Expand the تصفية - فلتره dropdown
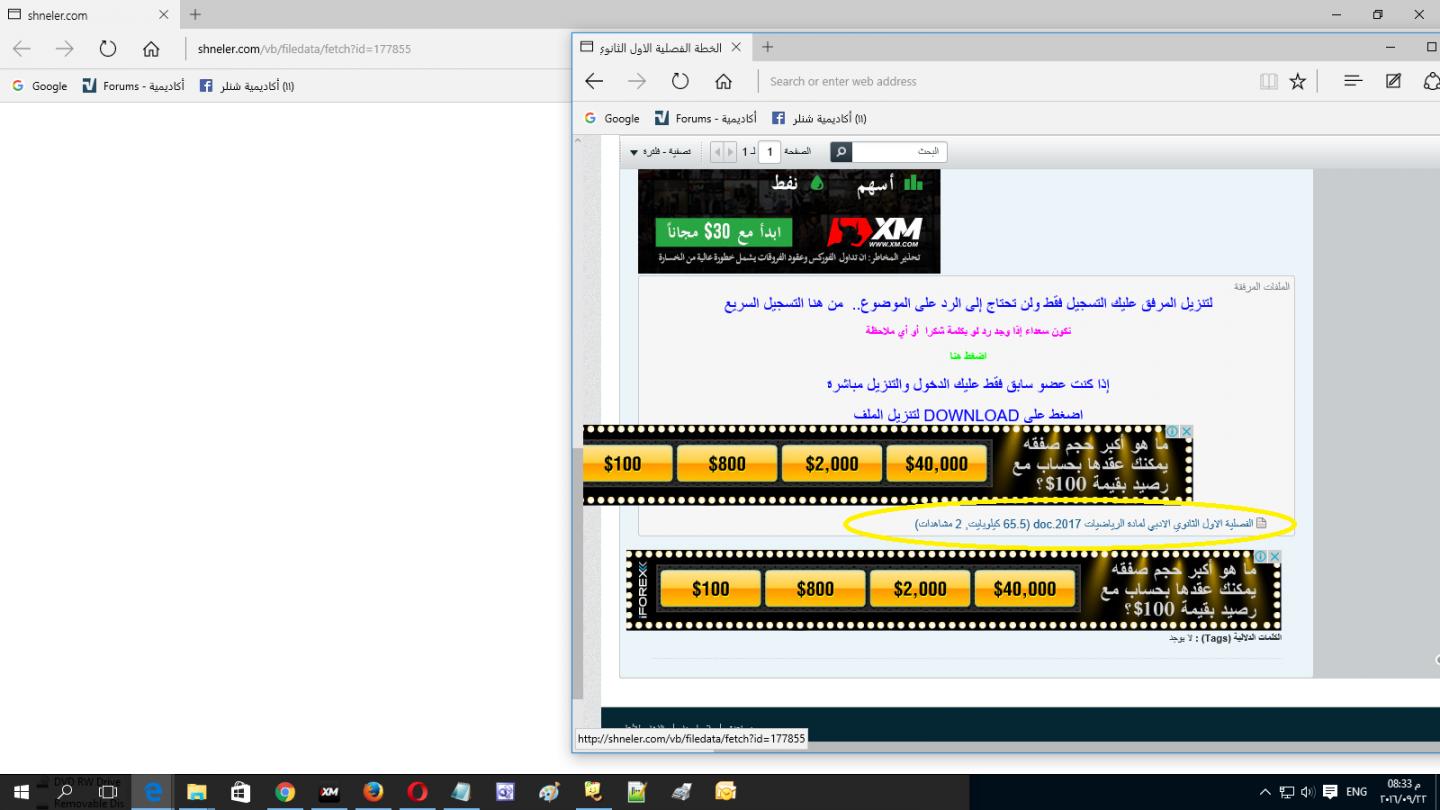Screen dimensions: 1440x810 point(661,152)
